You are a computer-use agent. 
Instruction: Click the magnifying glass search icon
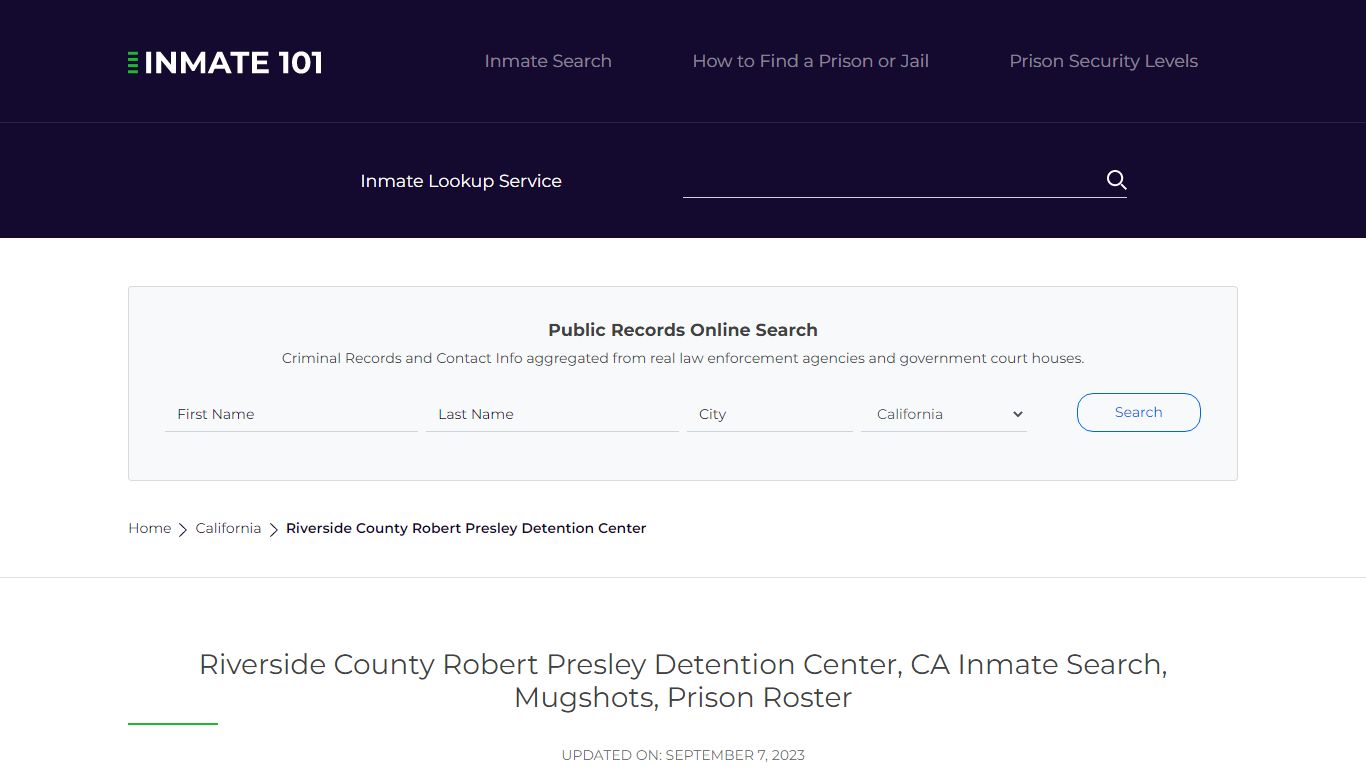[x=1116, y=180]
